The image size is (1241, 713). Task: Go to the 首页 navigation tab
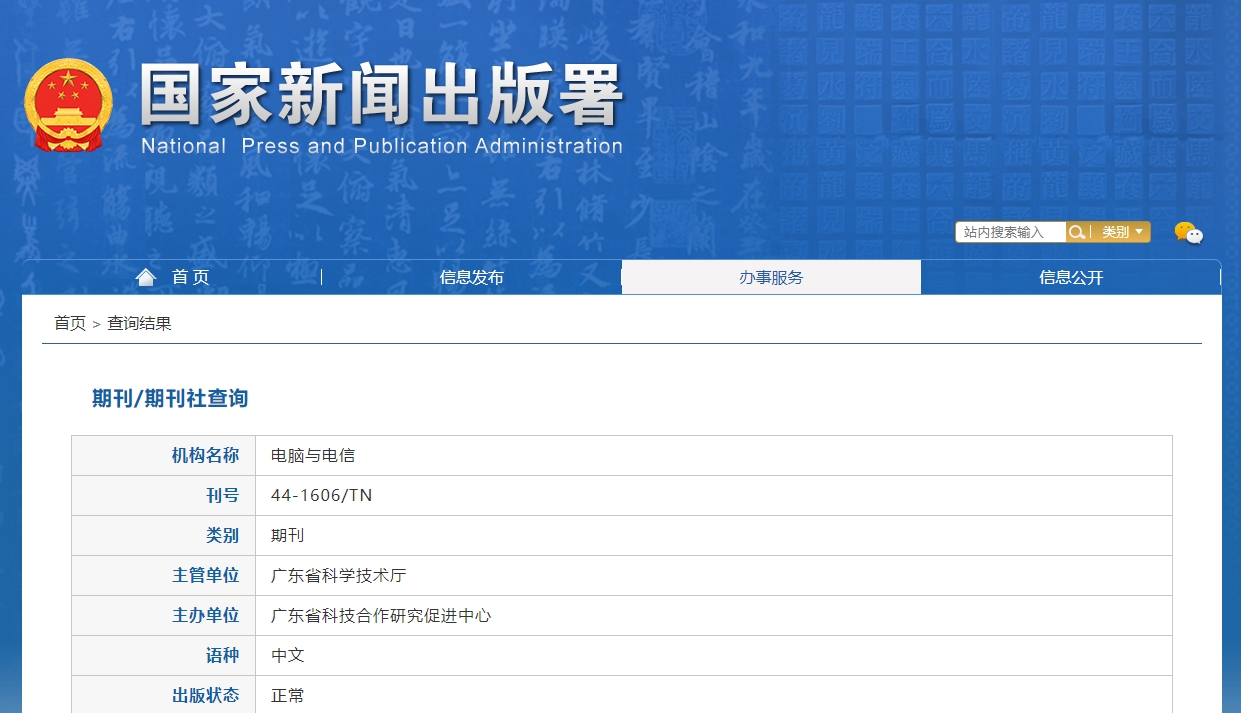pyautogui.click(x=172, y=277)
